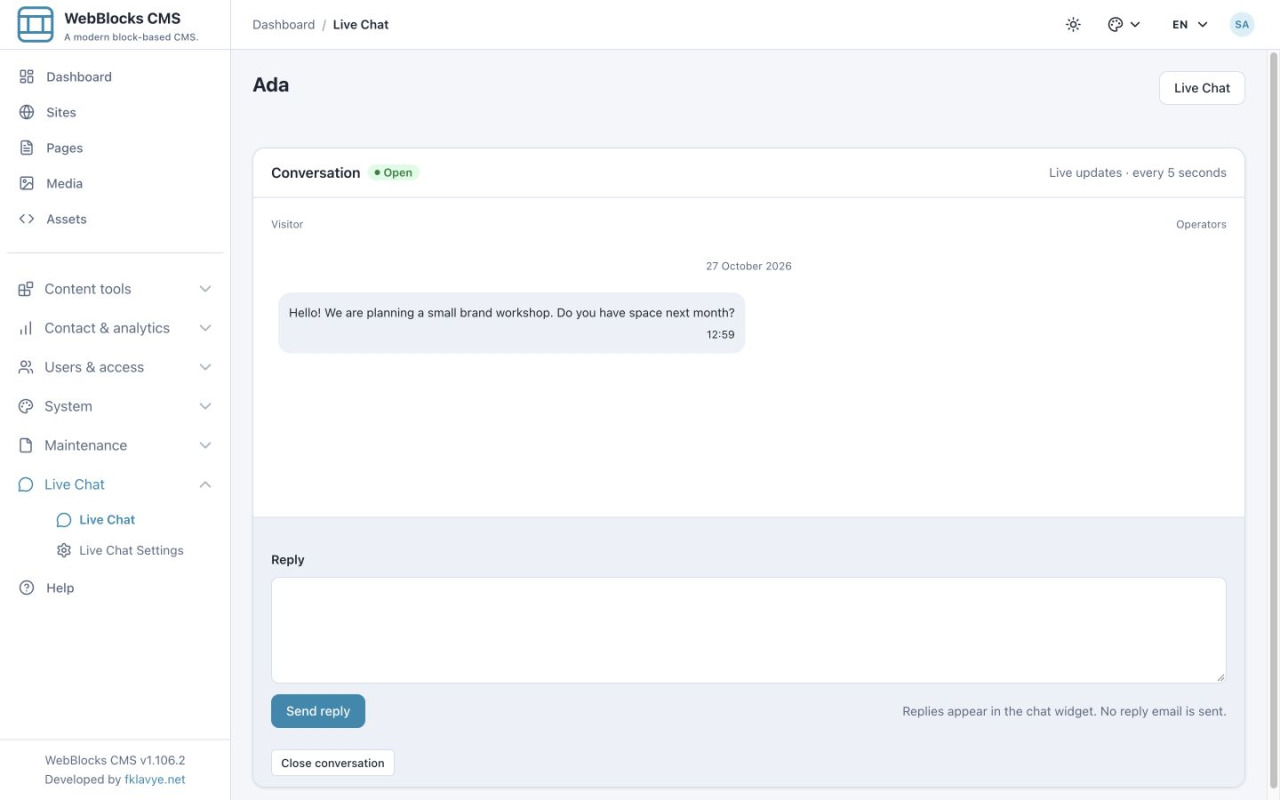
Task: Click the reply textarea resize handle
Action: 1220,677
